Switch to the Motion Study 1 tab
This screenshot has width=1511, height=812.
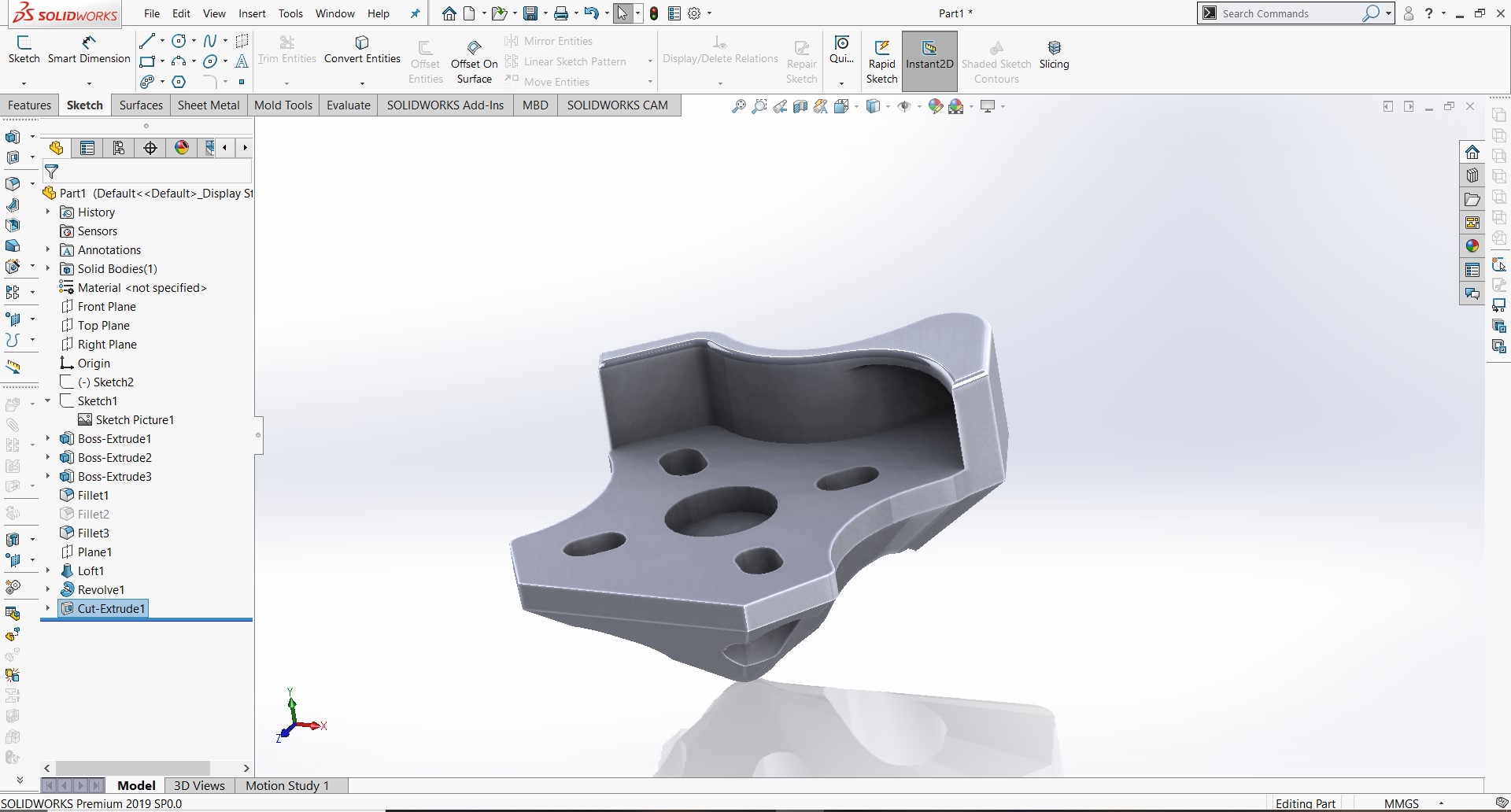(287, 785)
